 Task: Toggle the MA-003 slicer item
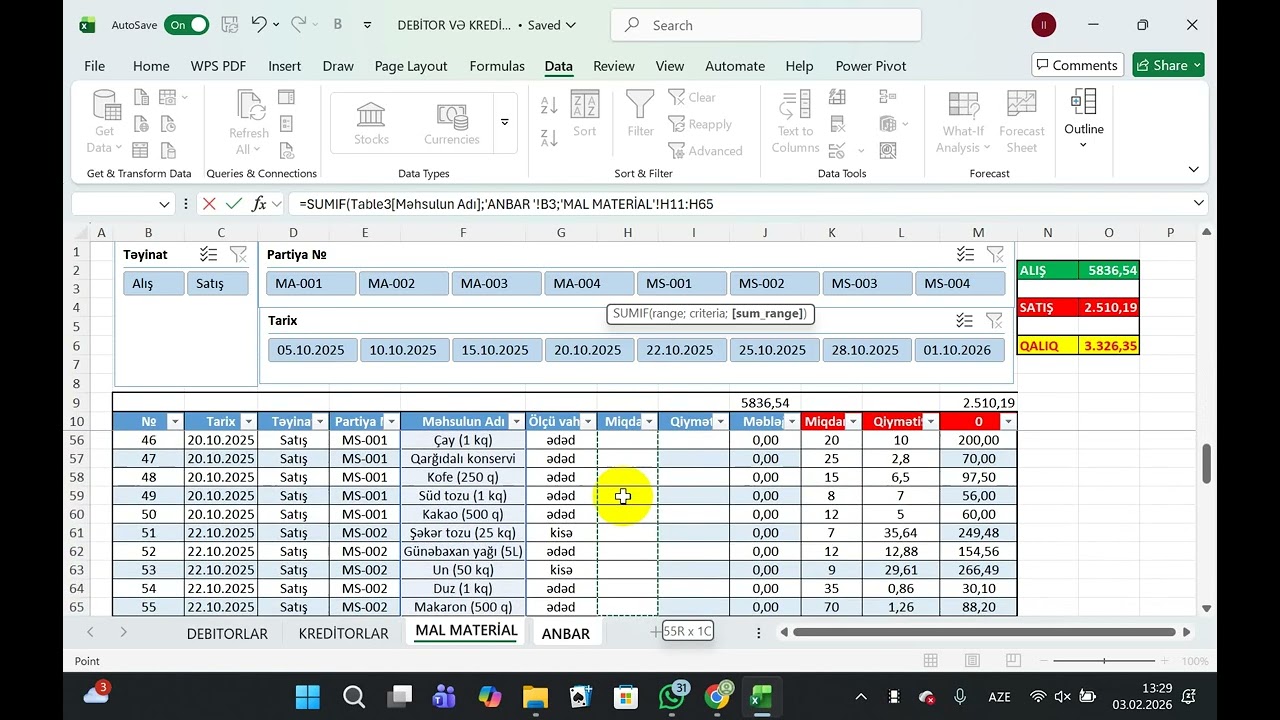(497, 283)
